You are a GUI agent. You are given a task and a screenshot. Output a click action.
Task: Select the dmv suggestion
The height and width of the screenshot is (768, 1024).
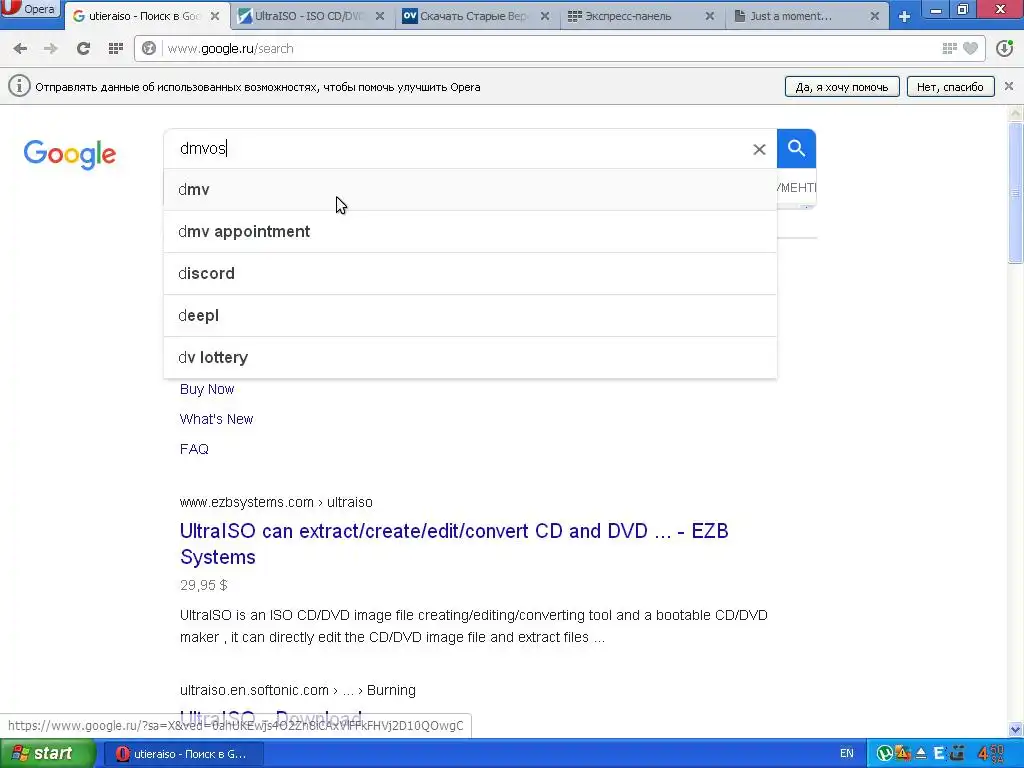click(x=470, y=189)
